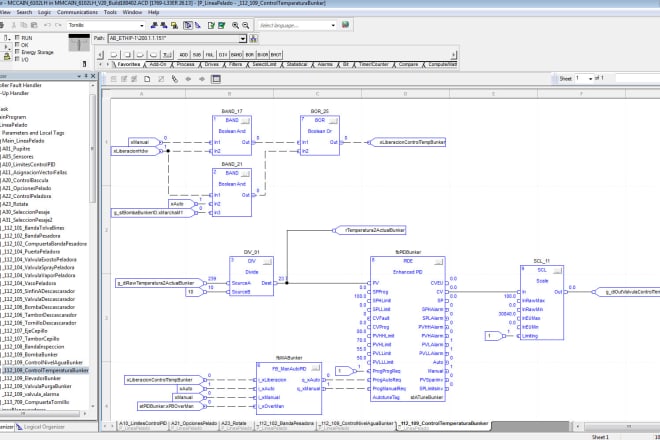Viewport: 660px width, 440px height.
Task: Switch to the Process element tab
Action: pyautogui.click(x=185, y=64)
